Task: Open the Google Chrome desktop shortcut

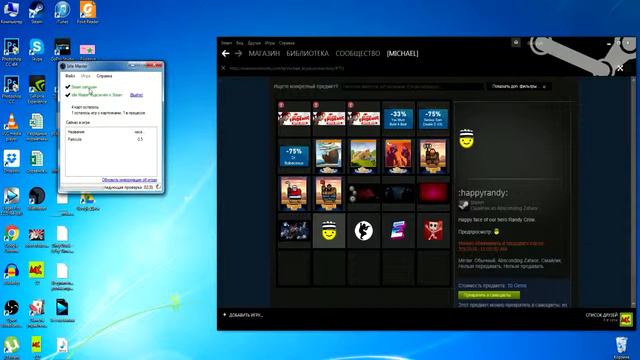Action: [x=11, y=239]
